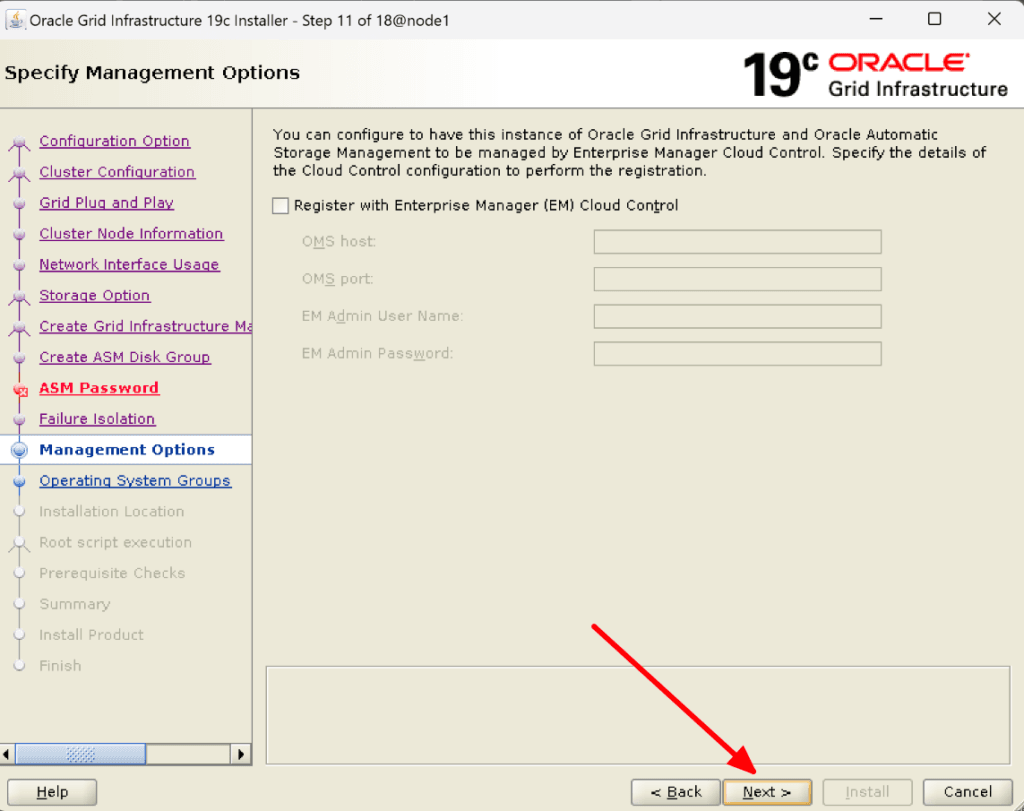The width and height of the screenshot is (1024, 811).
Task: Open the Create ASM Disk Group step
Action: click(125, 357)
